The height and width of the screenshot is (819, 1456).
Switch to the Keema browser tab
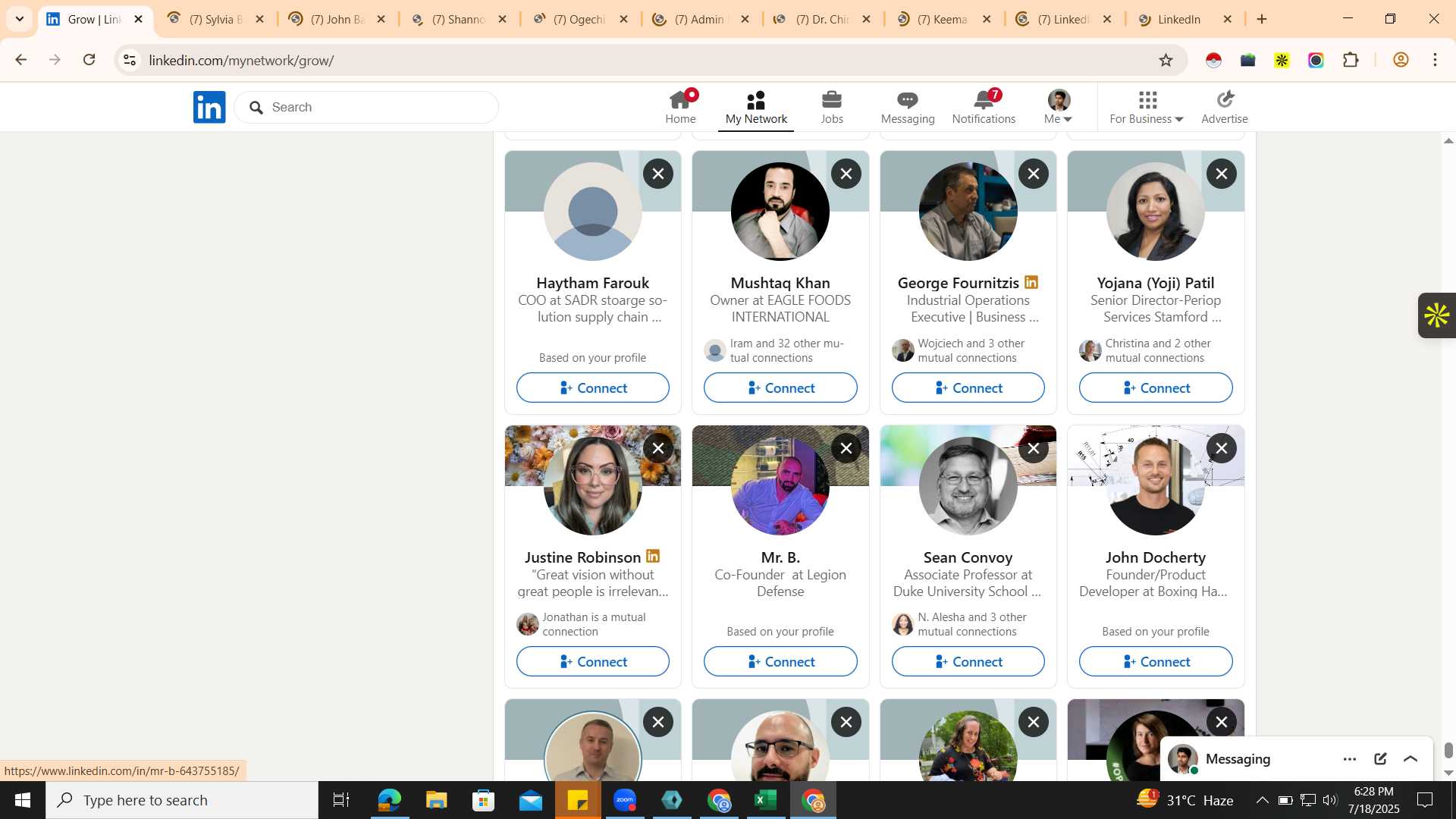(943, 19)
